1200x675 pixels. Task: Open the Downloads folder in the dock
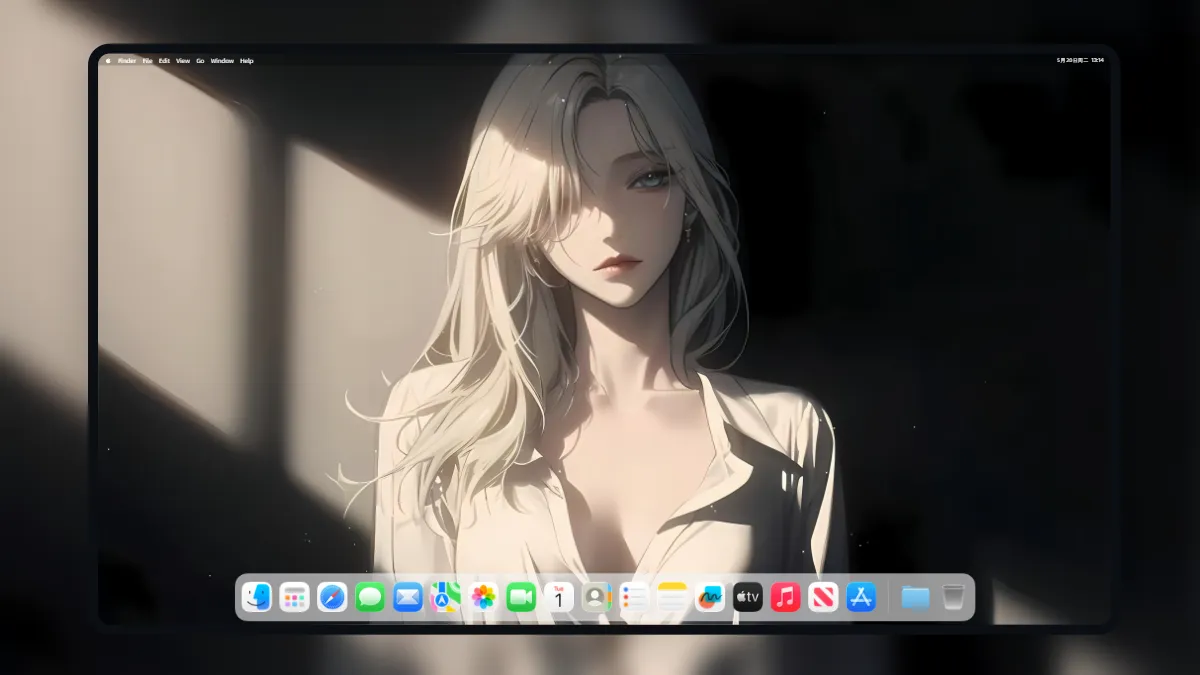[x=915, y=598]
